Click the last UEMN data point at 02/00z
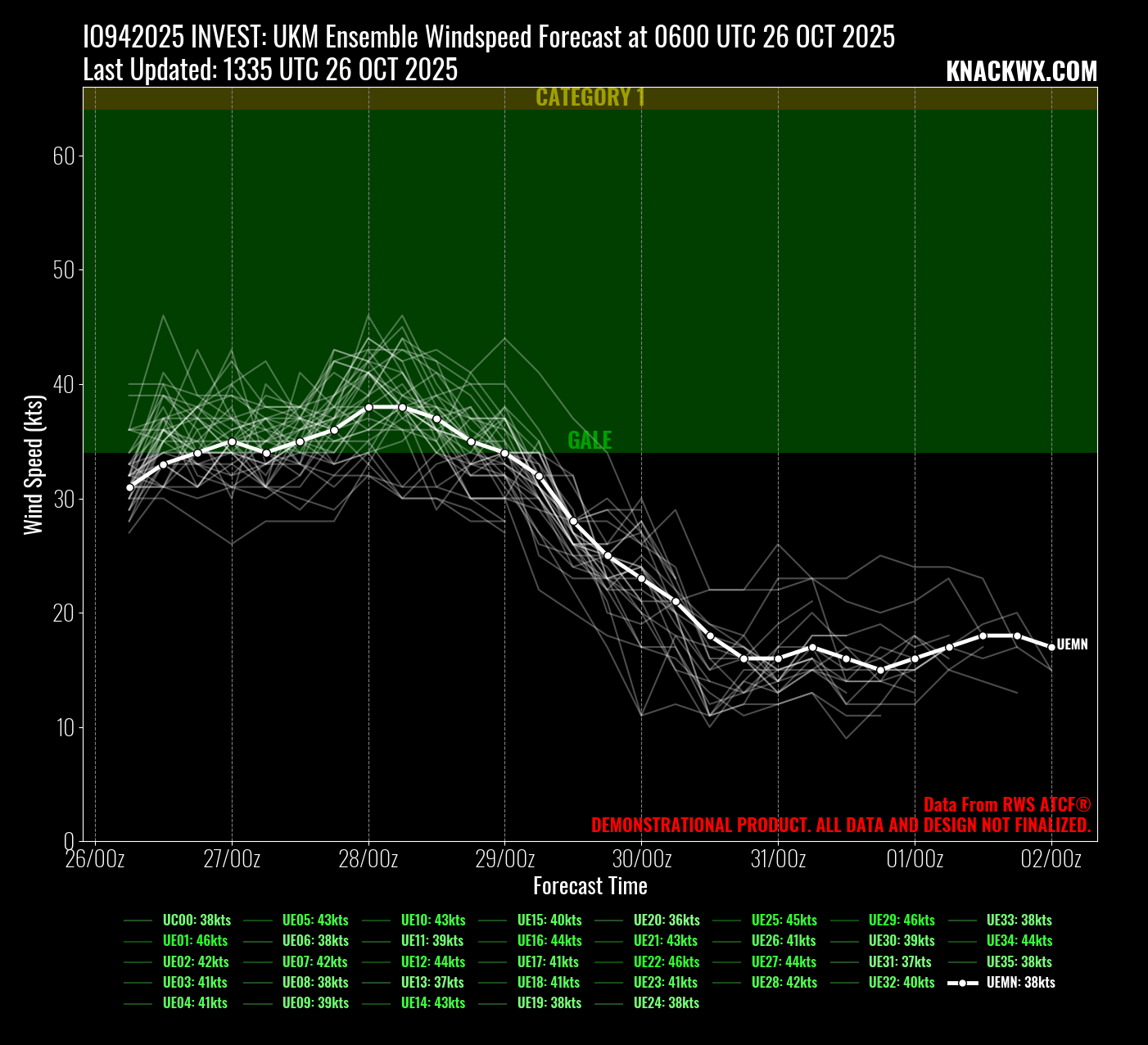This screenshot has width=1148, height=1045. click(x=1051, y=647)
